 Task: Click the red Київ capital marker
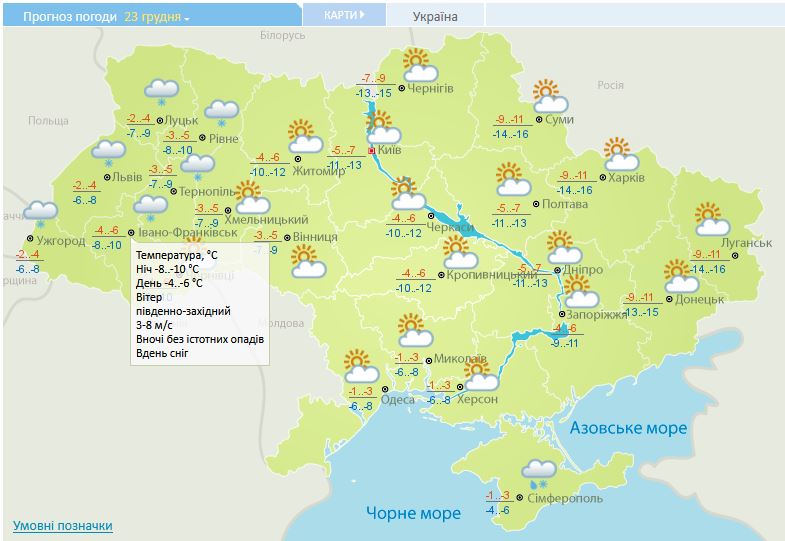click(x=373, y=151)
